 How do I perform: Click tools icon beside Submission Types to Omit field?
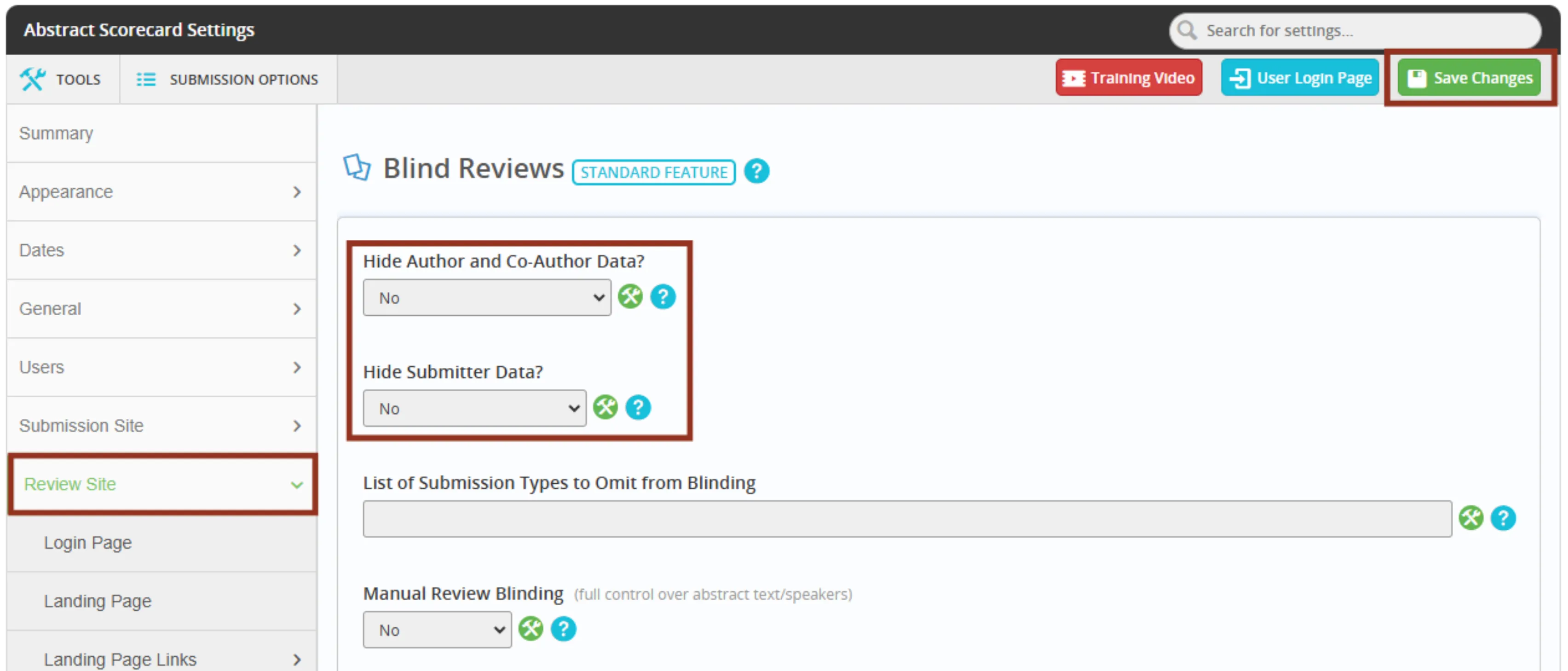point(1470,518)
